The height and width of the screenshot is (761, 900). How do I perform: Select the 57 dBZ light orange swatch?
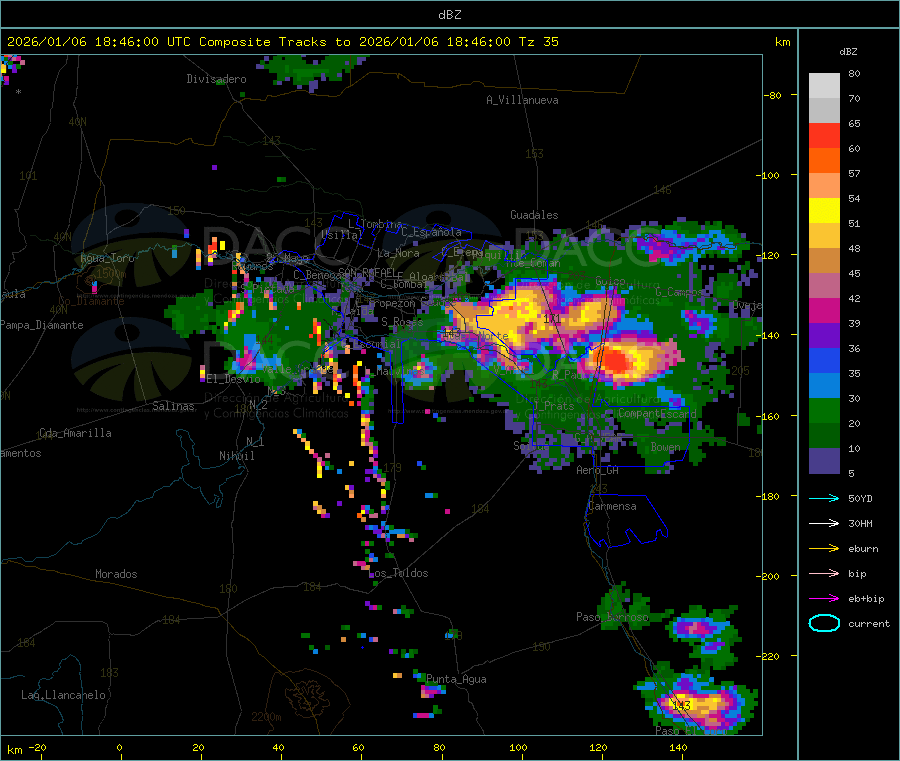[824, 185]
